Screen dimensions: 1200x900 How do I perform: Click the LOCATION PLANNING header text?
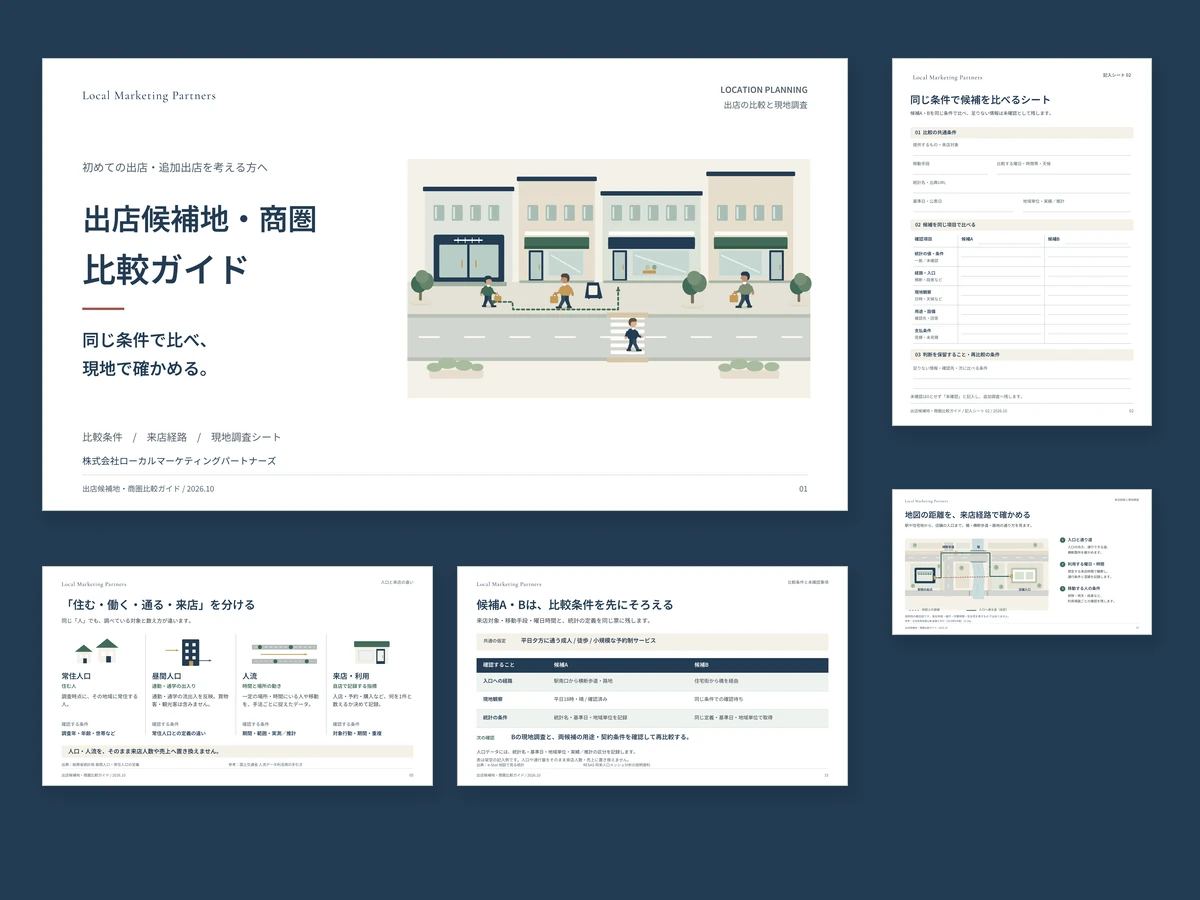[x=764, y=90]
